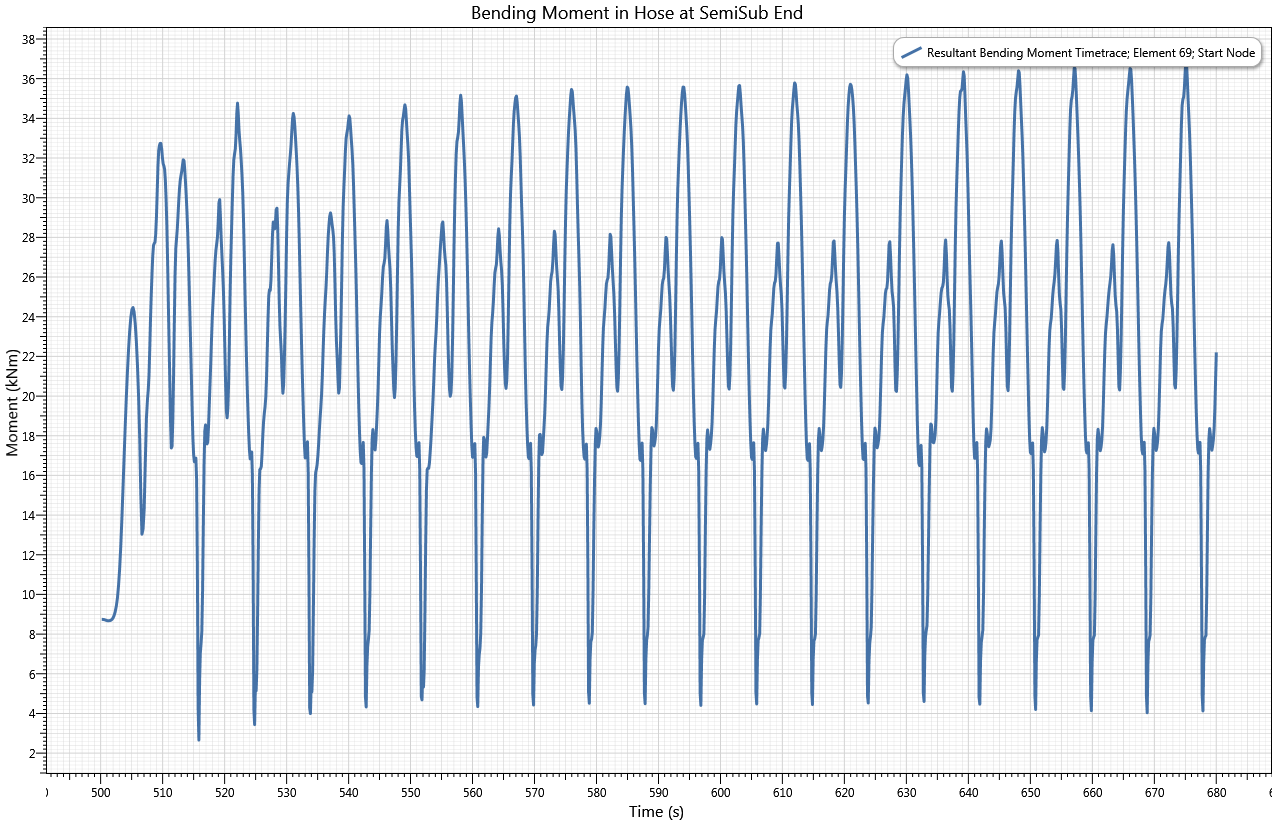Click the 20 tick label on moment axis

(x=30, y=396)
